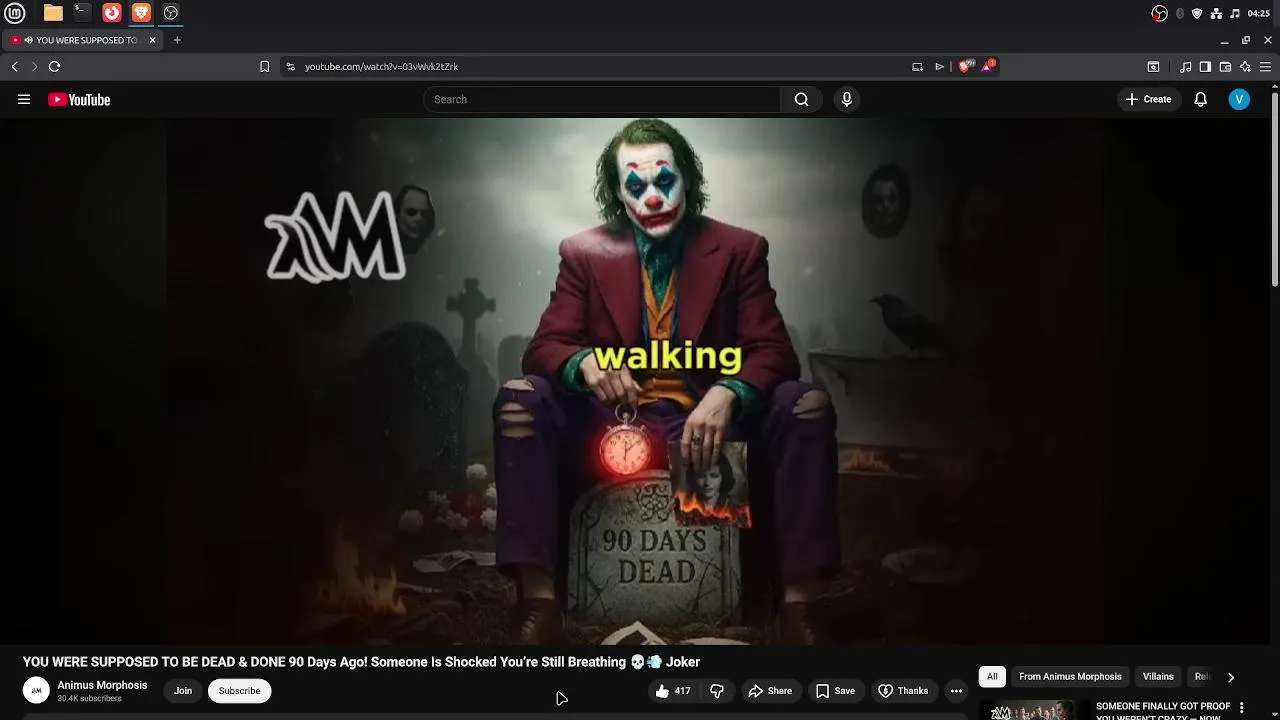Open YouTube notifications bell
1280x720 pixels.
(x=1201, y=99)
